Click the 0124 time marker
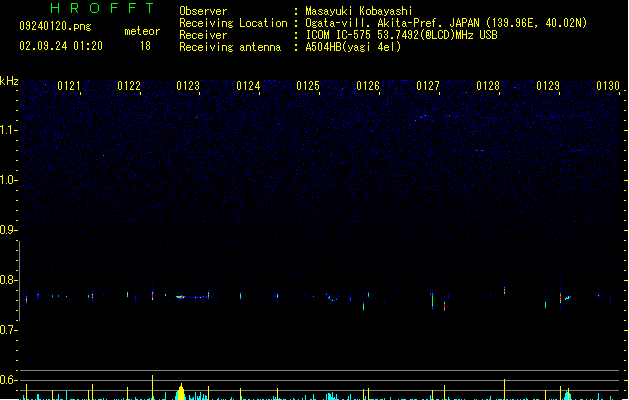629x400 pixels. 248,86
